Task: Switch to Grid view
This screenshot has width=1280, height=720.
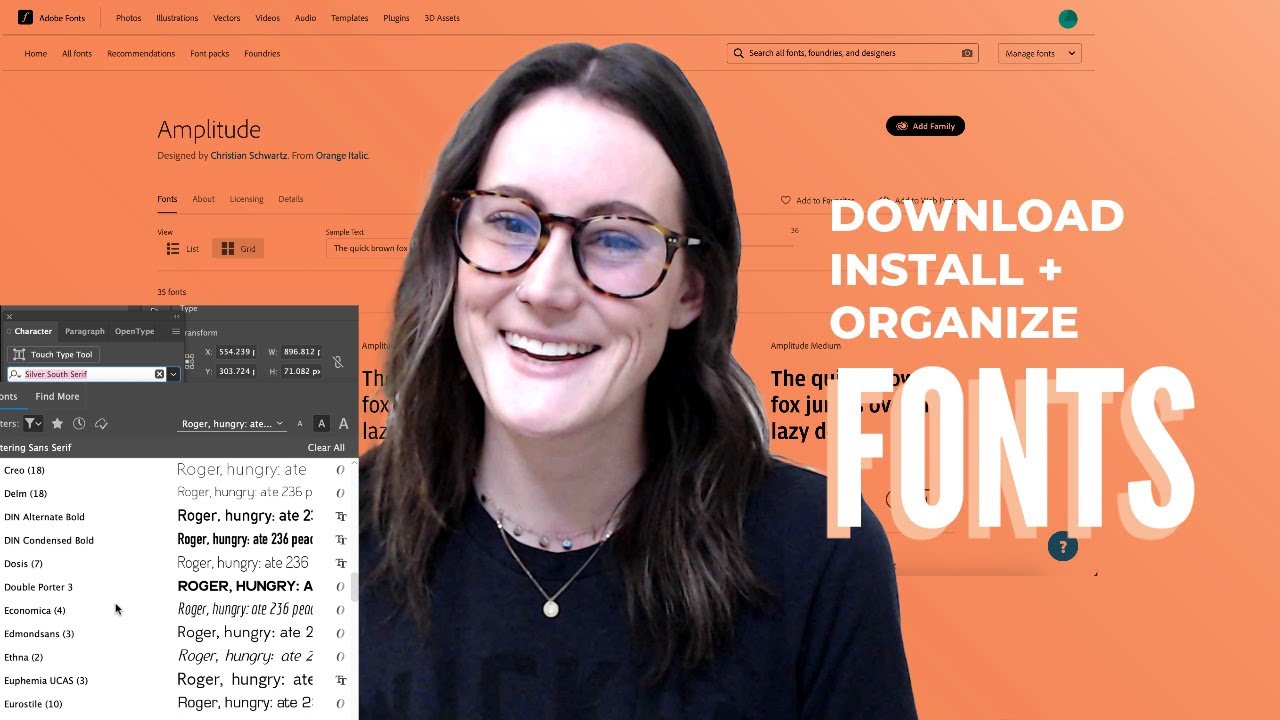Action: [238, 249]
